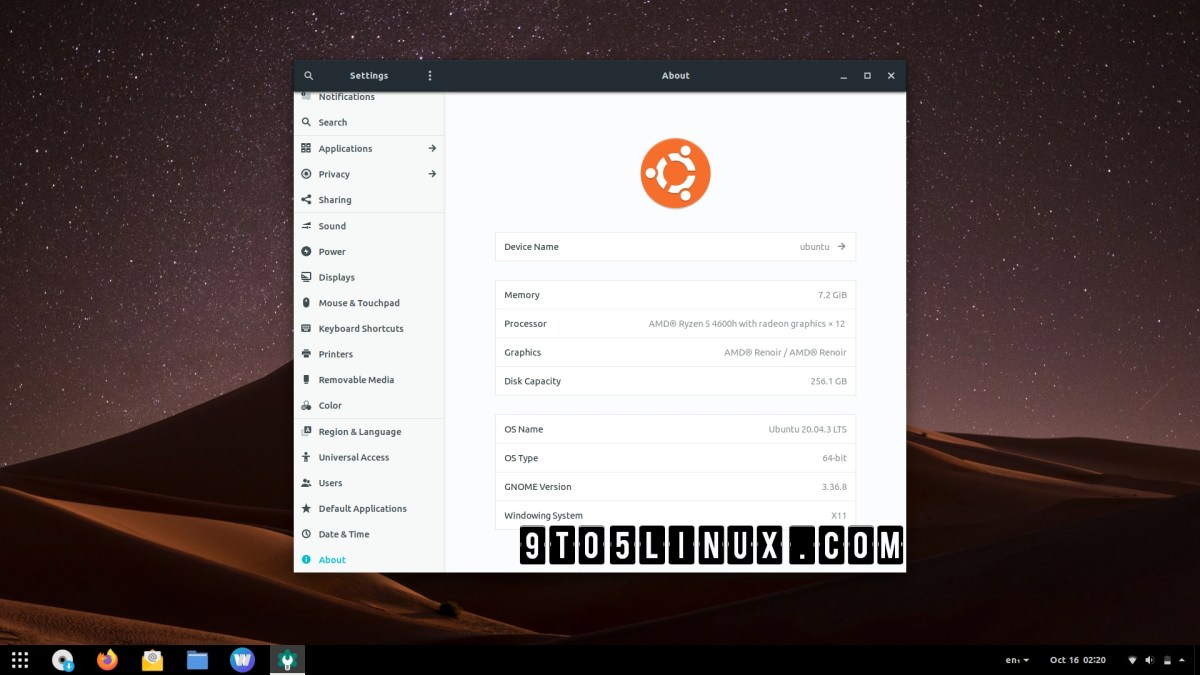
Task: Open the Files manager from taskbar
Action: pos(197,660)
